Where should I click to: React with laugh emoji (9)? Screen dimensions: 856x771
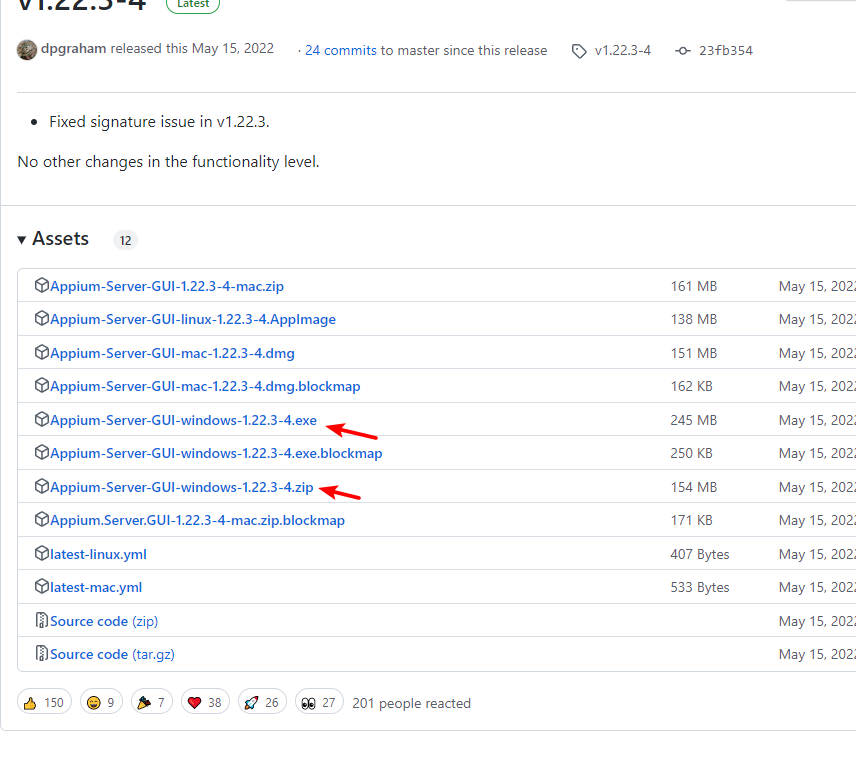coord(101,702)
